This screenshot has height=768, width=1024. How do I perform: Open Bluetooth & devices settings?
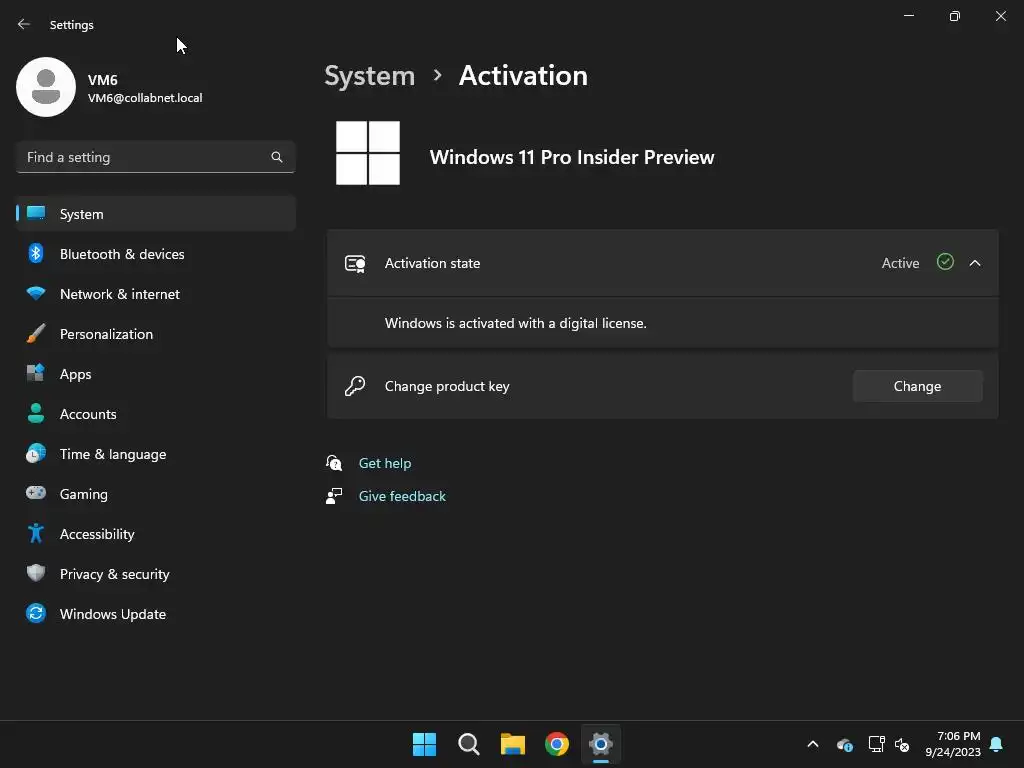pyautogui.click(x=155, y=253)
